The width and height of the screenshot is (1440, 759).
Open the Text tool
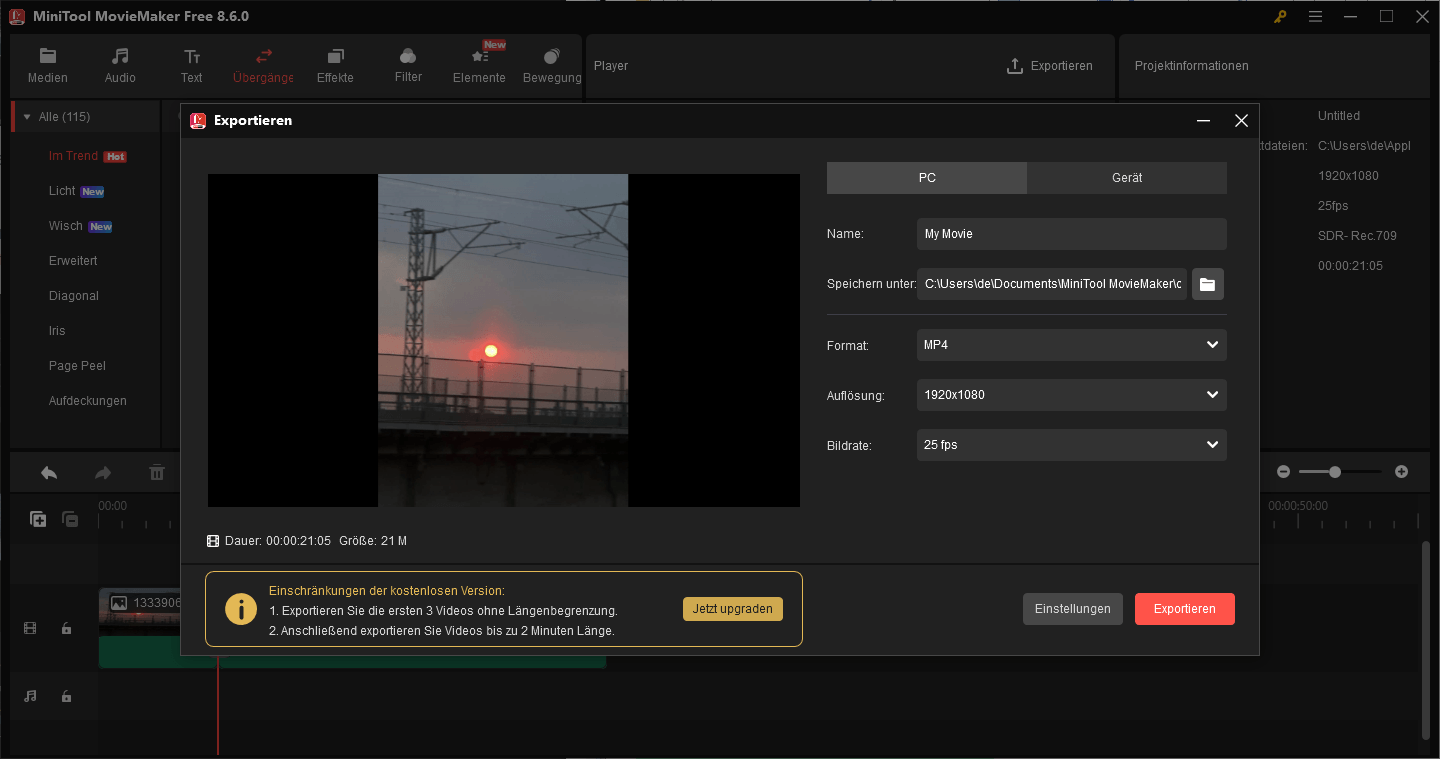click(191, 65)
